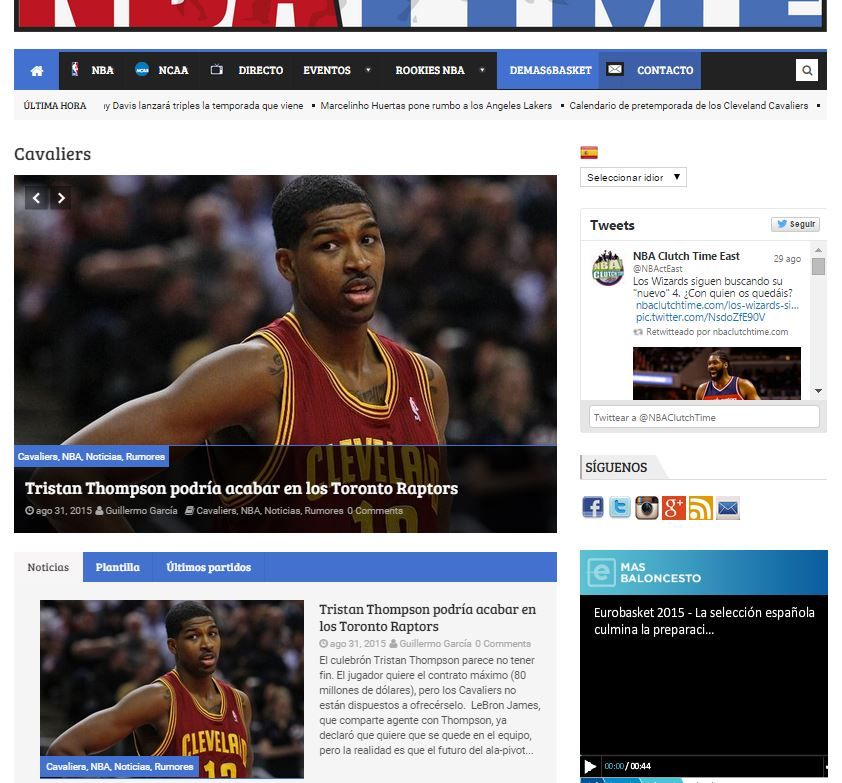The image size is (842, 783).
Task: Open the article list Tristan Thompson title
Action: [x=427, y=618]
